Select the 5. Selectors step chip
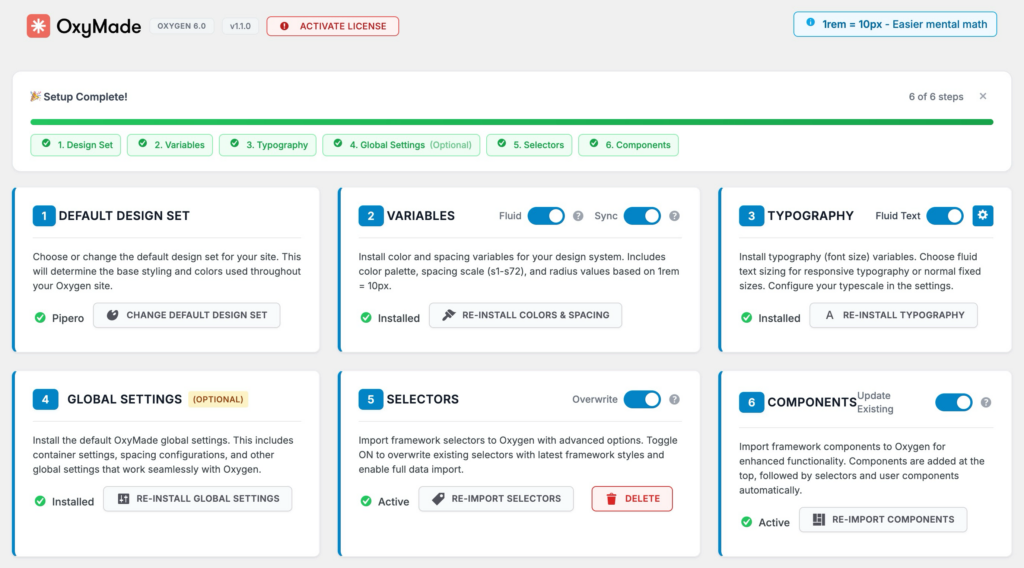This screenshot has height=568, width=1024. pyautogui.click(x=529, y=145)
